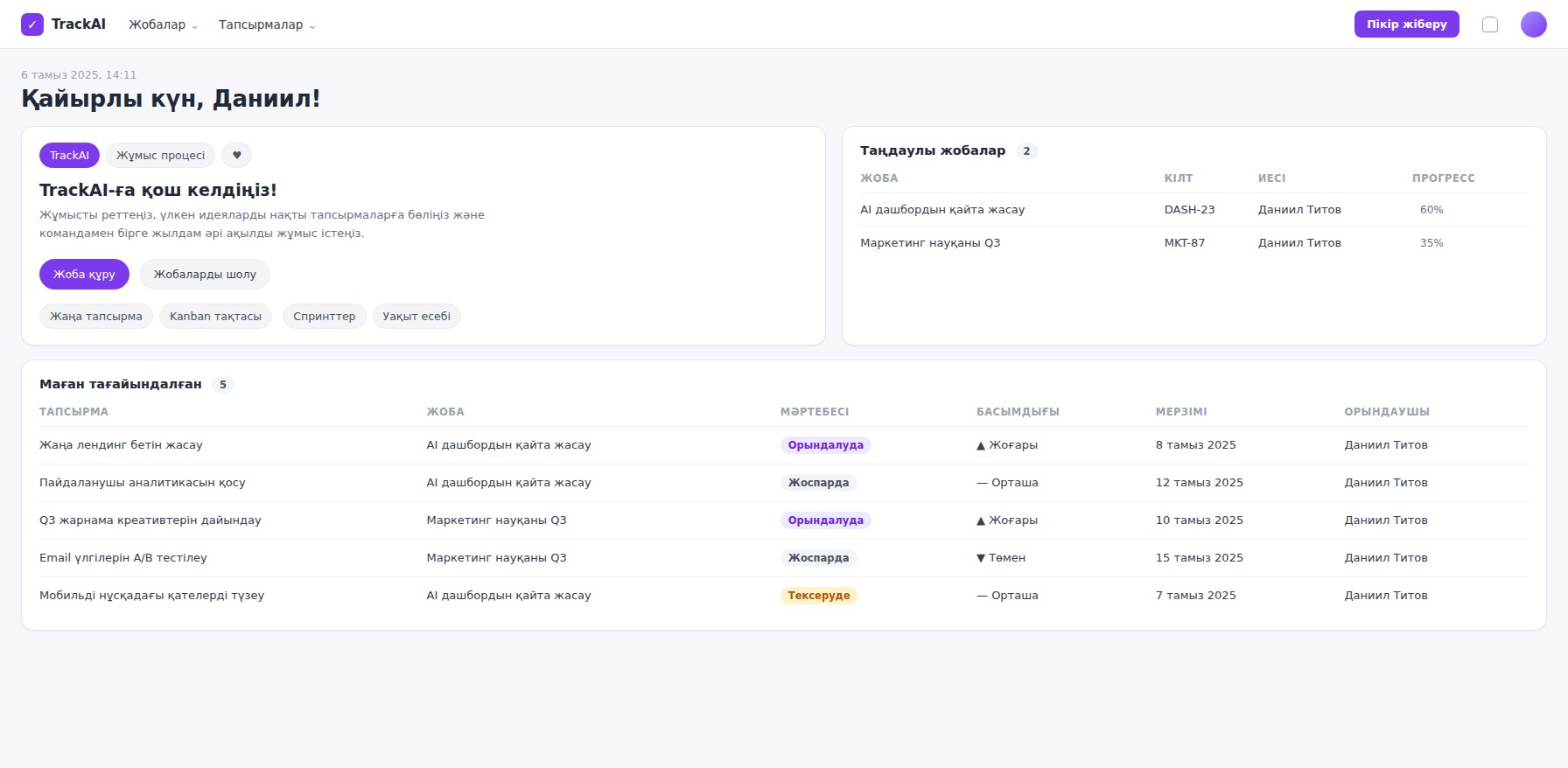Screen dimensions: 1568x768
Task: Sort by БАСЫМДЫҒЫ column header
Action: (x=1018, y=412)
